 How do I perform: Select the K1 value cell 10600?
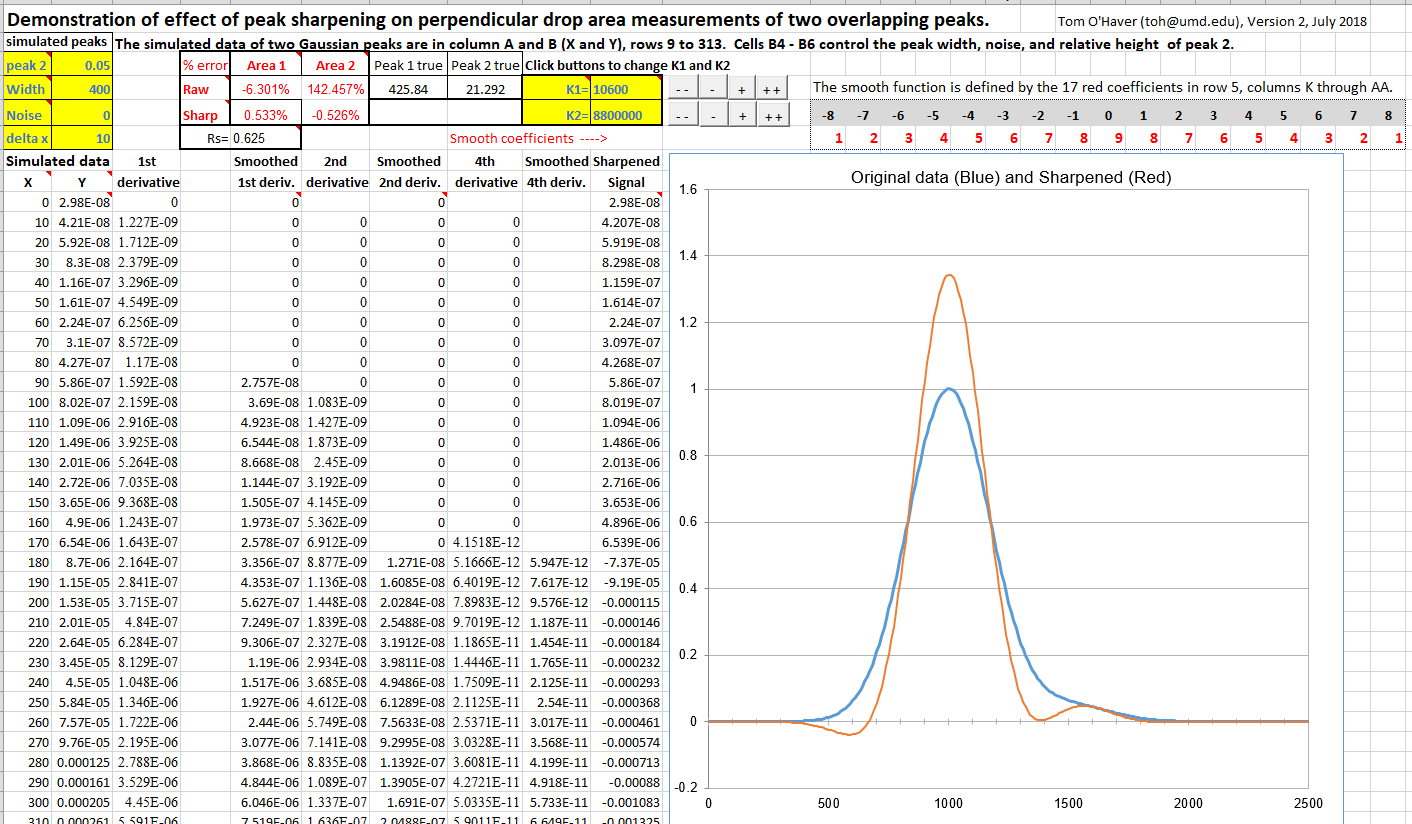point(627,89)
